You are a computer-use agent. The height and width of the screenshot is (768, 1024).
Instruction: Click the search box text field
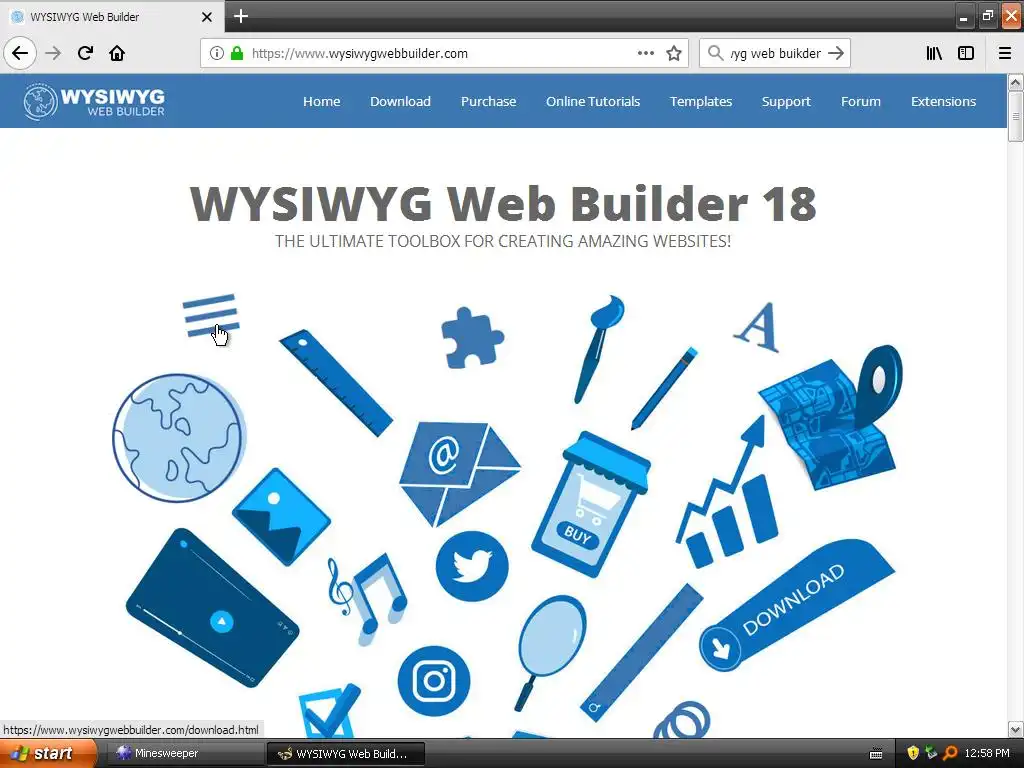click(775, 53)
